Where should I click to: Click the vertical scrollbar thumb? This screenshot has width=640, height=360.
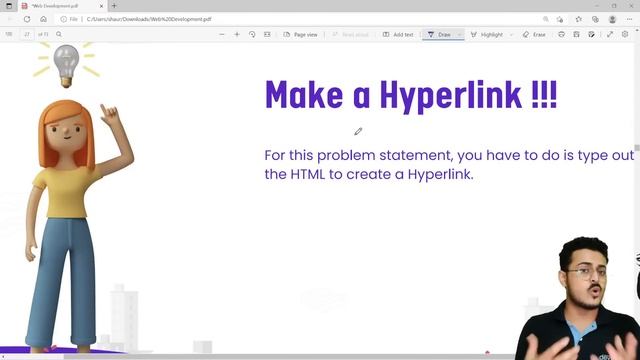pos(637,148)
